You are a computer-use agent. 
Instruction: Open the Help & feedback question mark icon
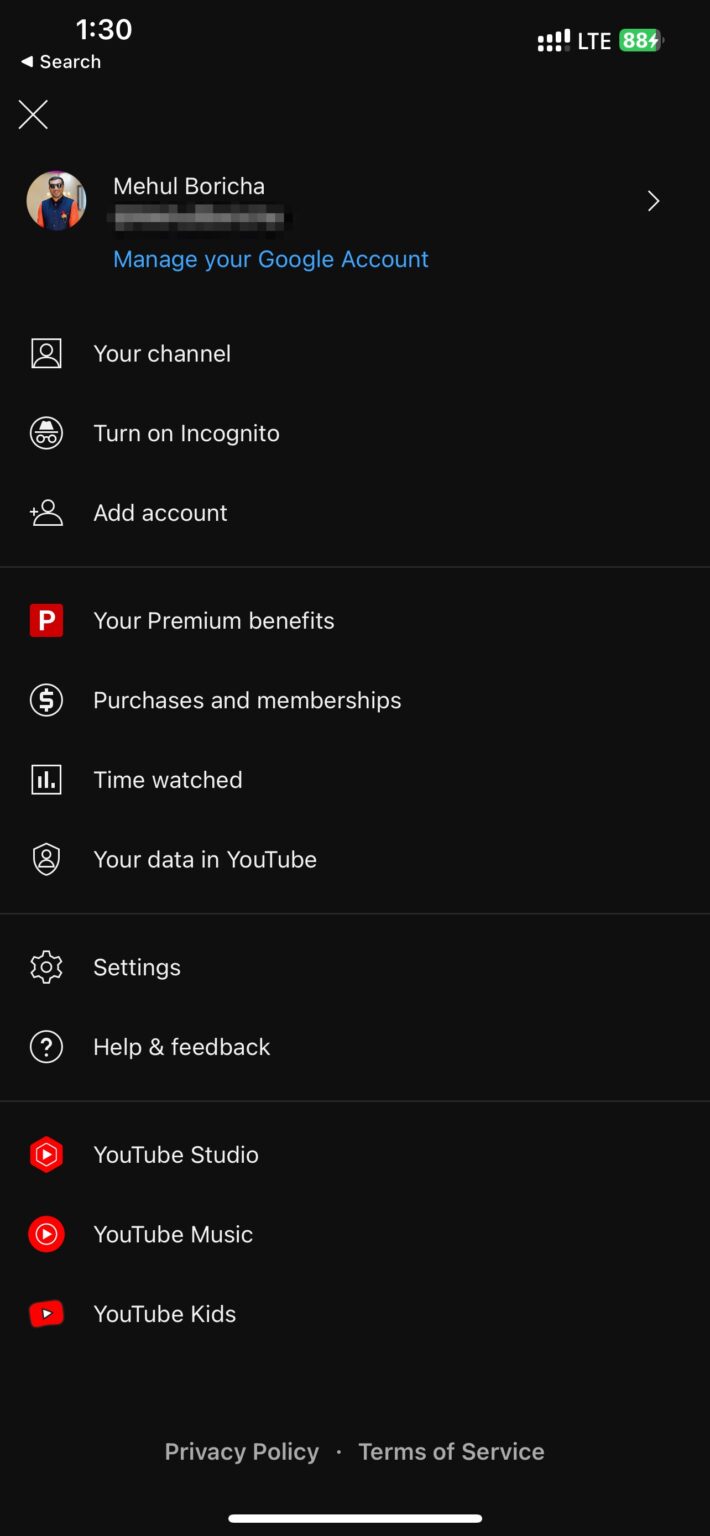[46, 1046]
